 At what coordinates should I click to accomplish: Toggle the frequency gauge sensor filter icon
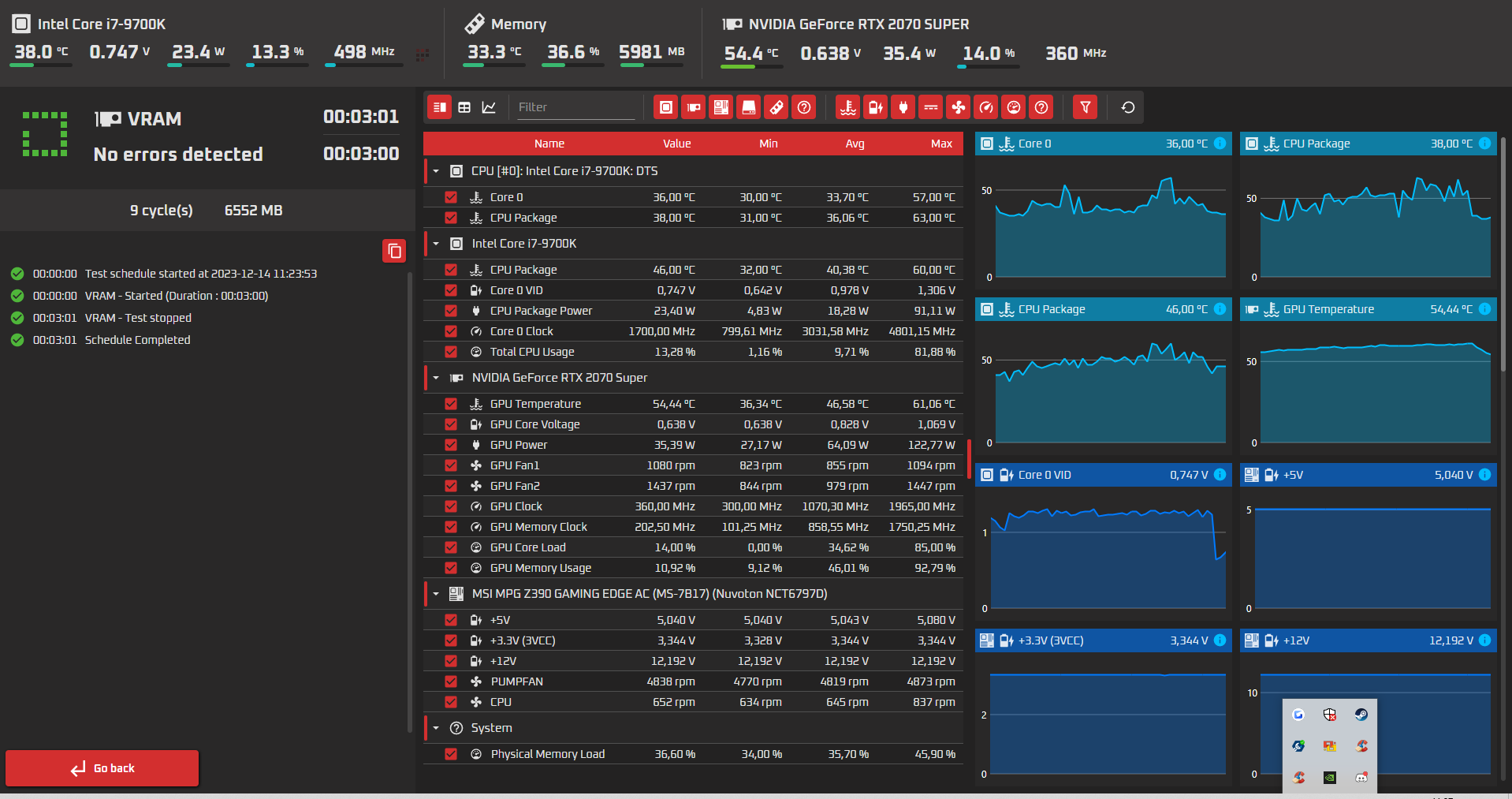[986, 107]
